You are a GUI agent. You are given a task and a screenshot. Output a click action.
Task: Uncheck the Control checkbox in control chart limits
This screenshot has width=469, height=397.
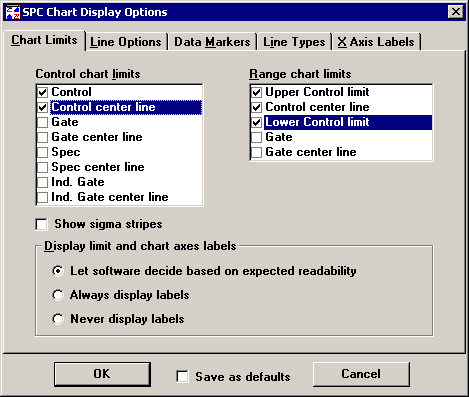[x=43, y=92]
